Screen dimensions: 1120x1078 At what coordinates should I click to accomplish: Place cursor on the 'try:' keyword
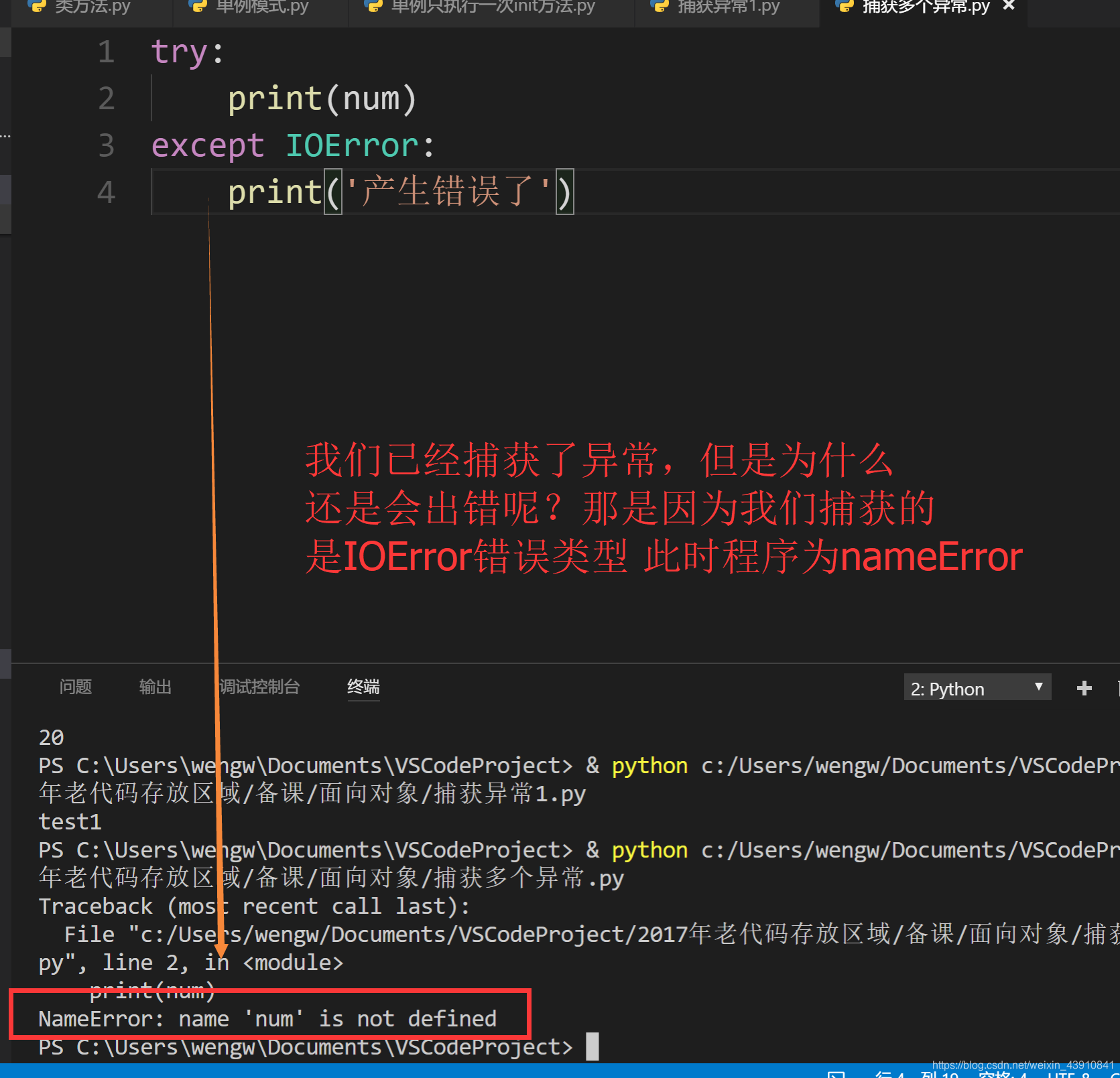tap(187, 52)
